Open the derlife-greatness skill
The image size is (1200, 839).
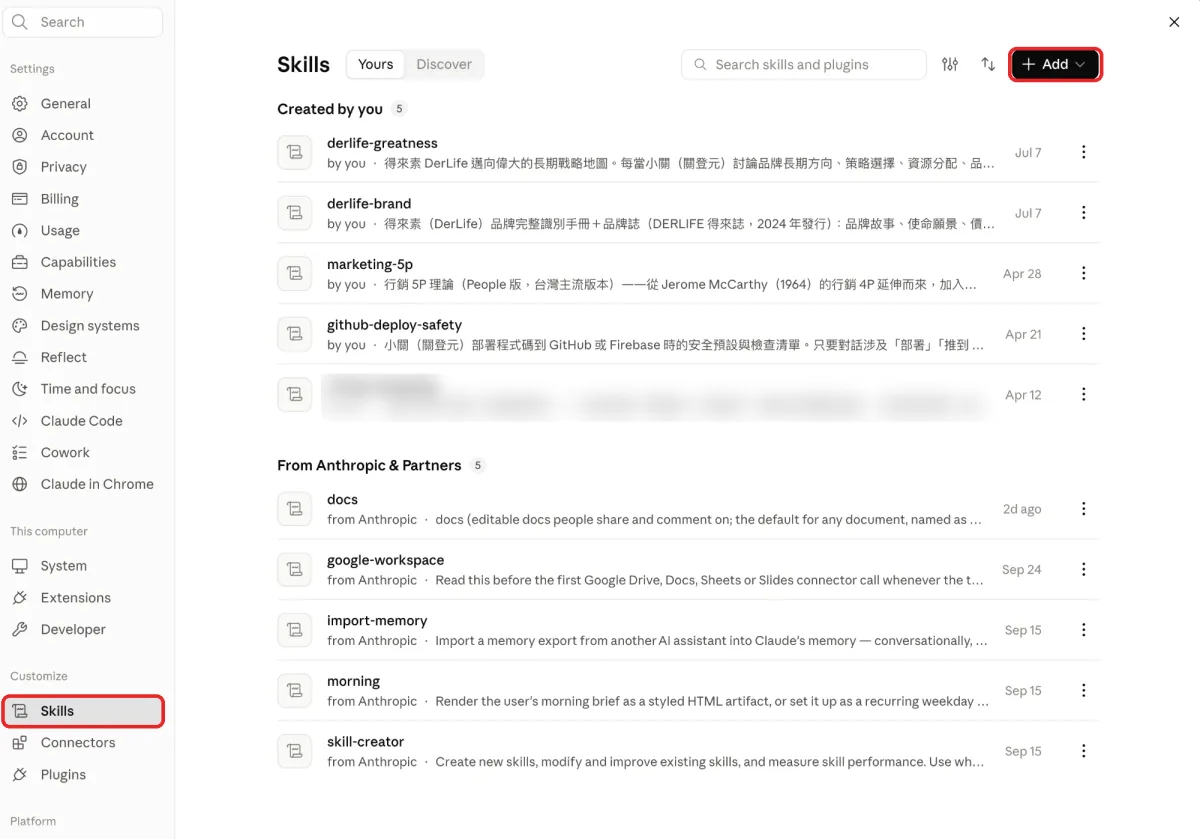point(688,152)
